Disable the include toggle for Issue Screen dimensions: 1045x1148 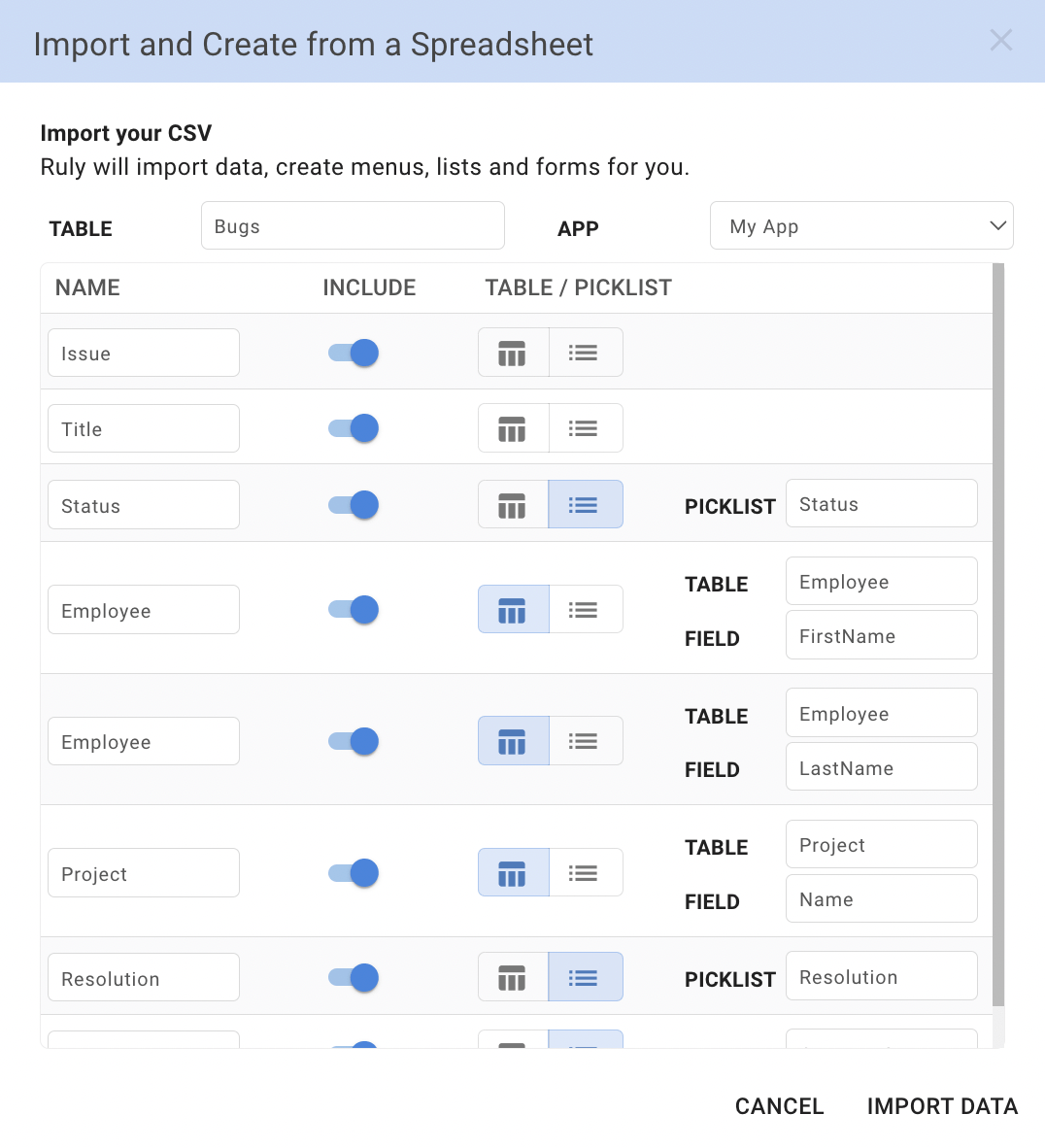click(x=354, y=353)
